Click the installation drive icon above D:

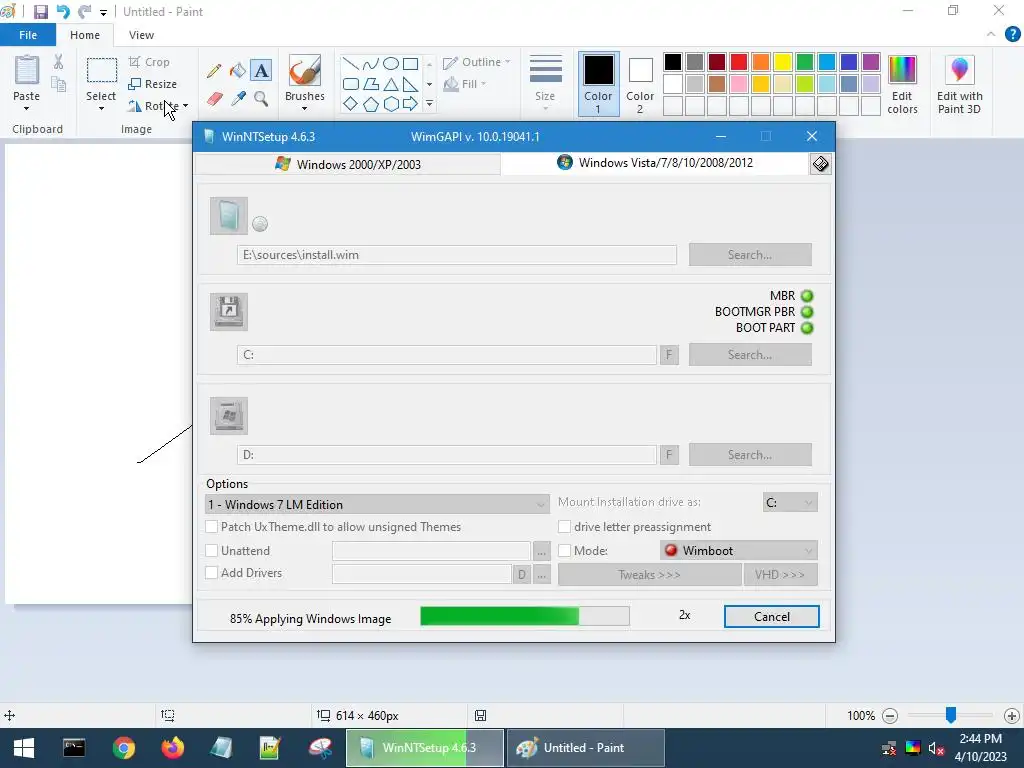pos(229,415)
